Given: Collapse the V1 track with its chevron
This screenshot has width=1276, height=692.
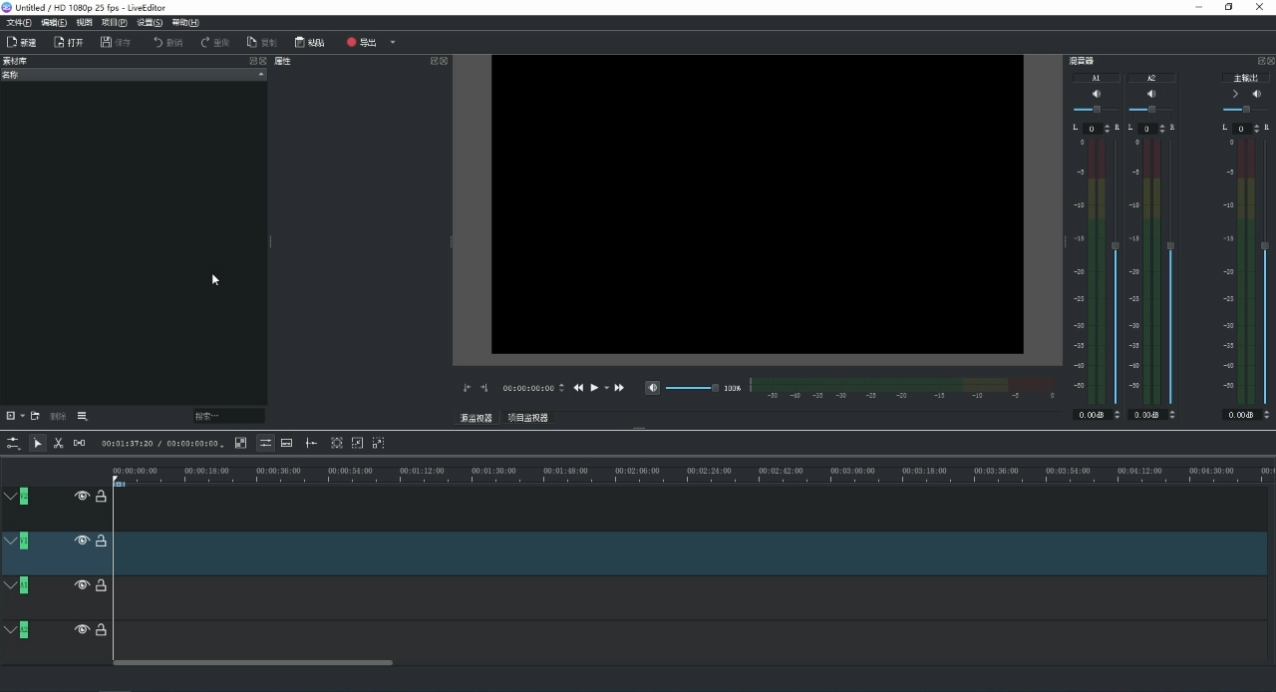Looking at the screenshot, I should [x=10, y=541].
